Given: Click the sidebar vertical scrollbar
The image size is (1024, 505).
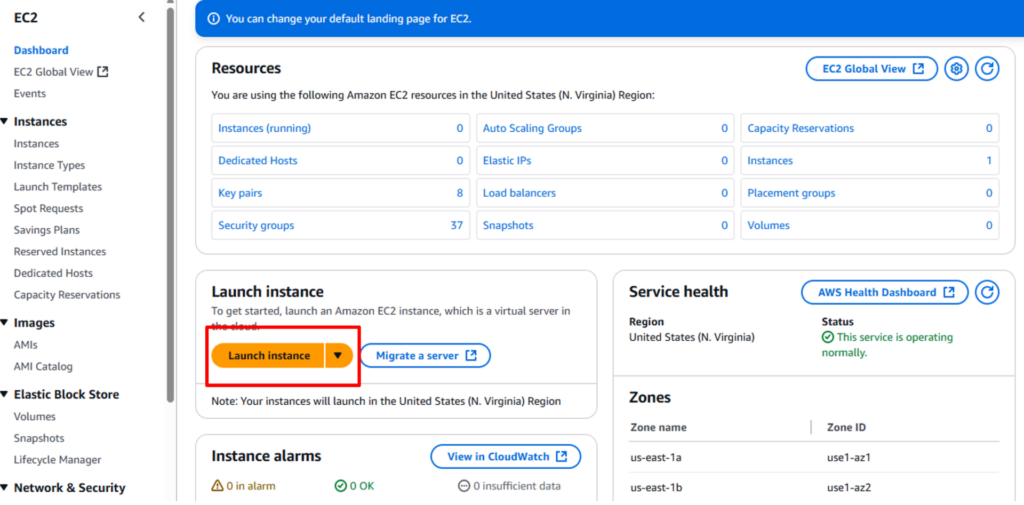Looking at the screenshot, I should coord(170,203).
